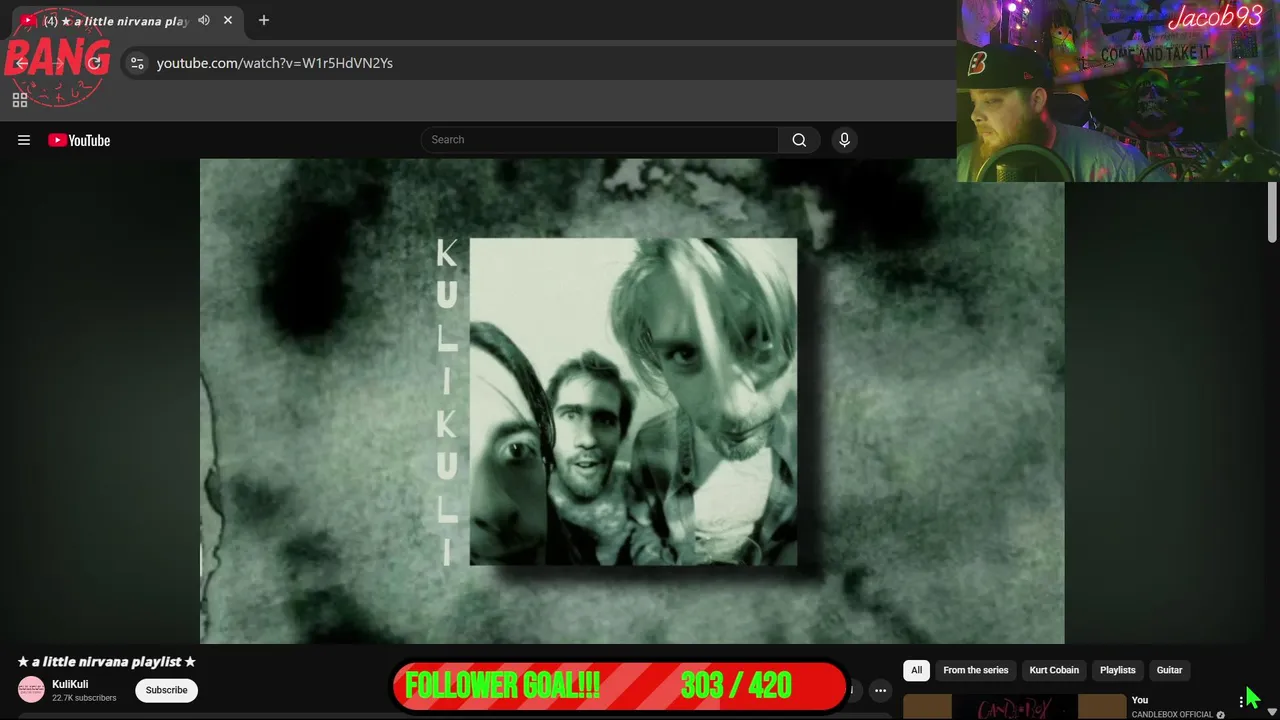Mute the tab via speaker icon
This screenshot has height=720, width=1280.
204,20
